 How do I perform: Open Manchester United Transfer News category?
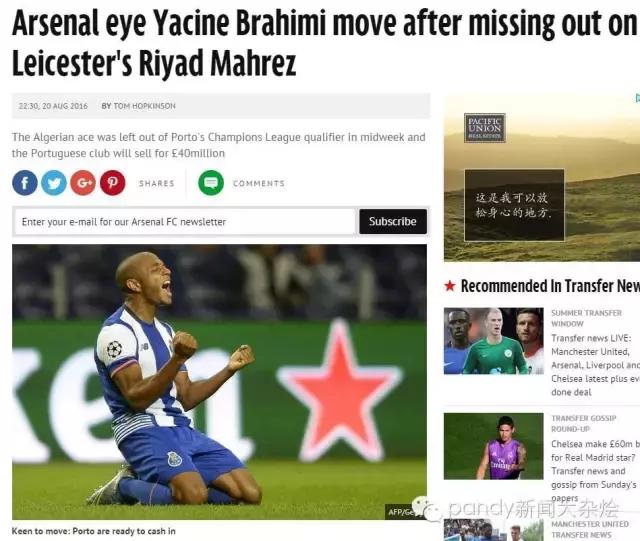coord(590,529)
